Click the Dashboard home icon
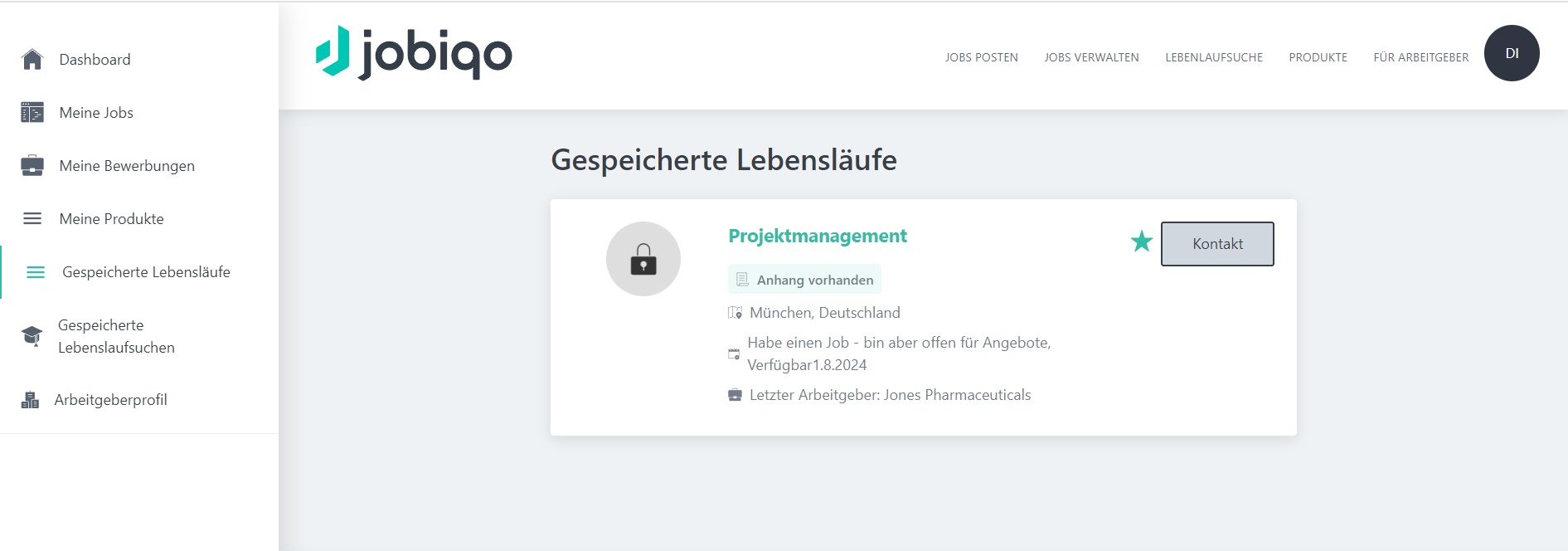Screen dimensions: 1568x551 [x=32, y=60]
